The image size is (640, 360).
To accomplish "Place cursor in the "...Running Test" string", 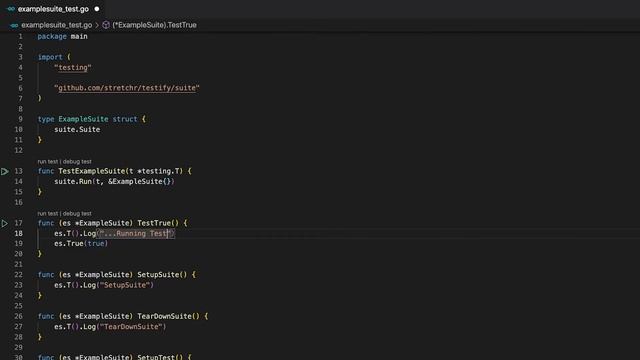I will coord(136,233).
